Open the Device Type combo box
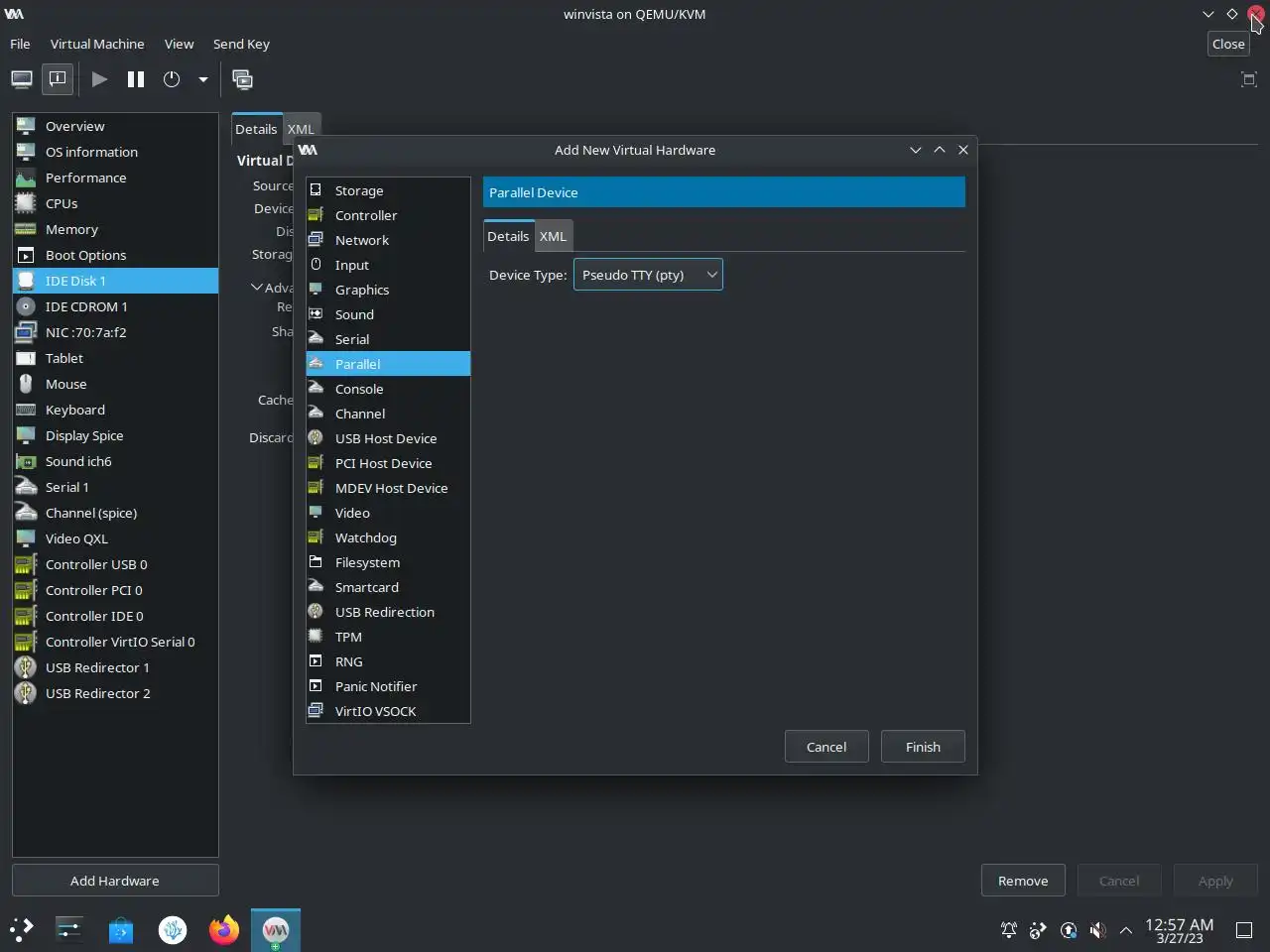 [648, 275]
